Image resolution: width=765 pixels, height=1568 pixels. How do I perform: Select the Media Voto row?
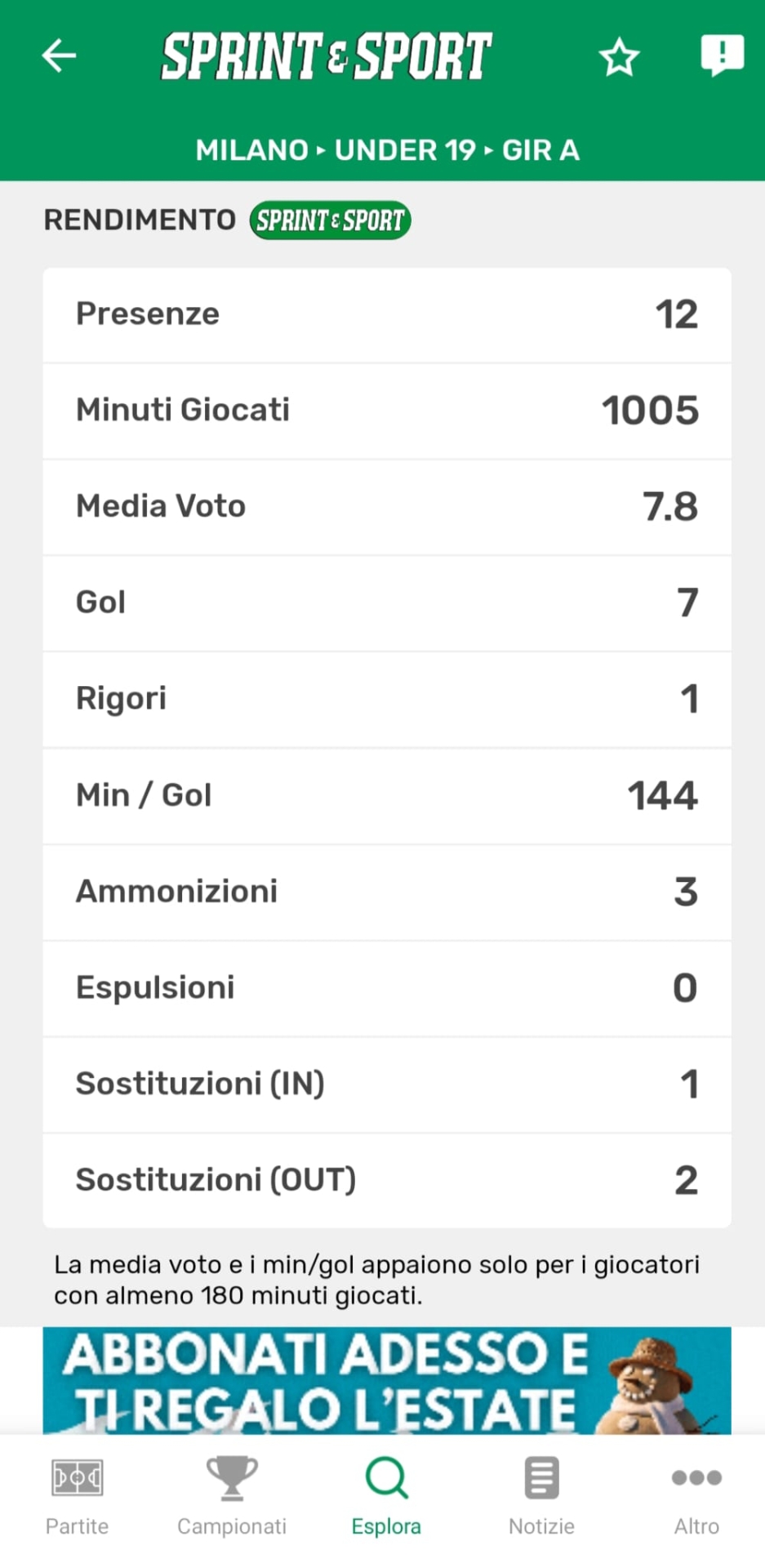387,507
